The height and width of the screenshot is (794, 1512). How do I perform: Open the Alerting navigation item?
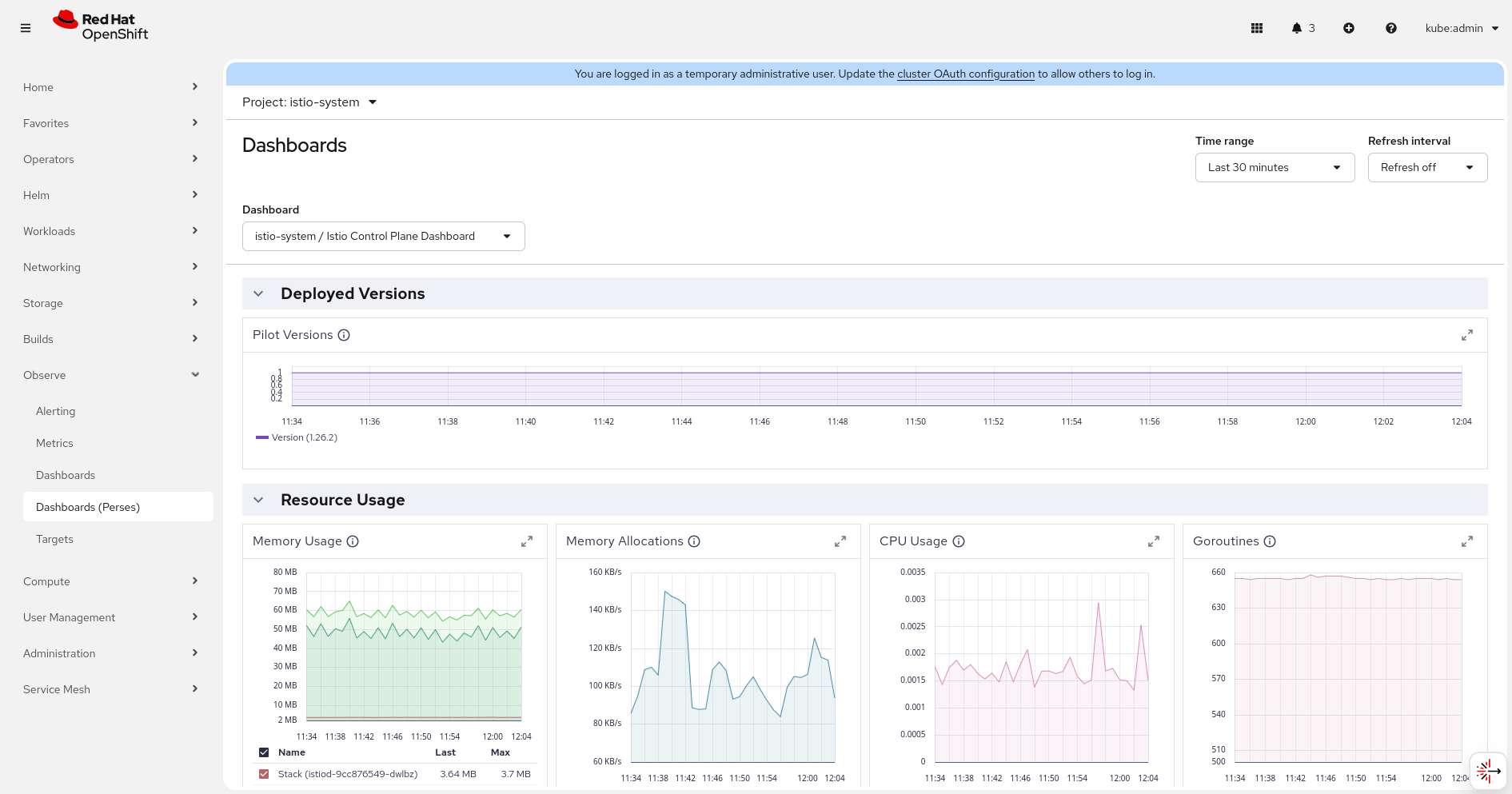click(x=56, y=411)
